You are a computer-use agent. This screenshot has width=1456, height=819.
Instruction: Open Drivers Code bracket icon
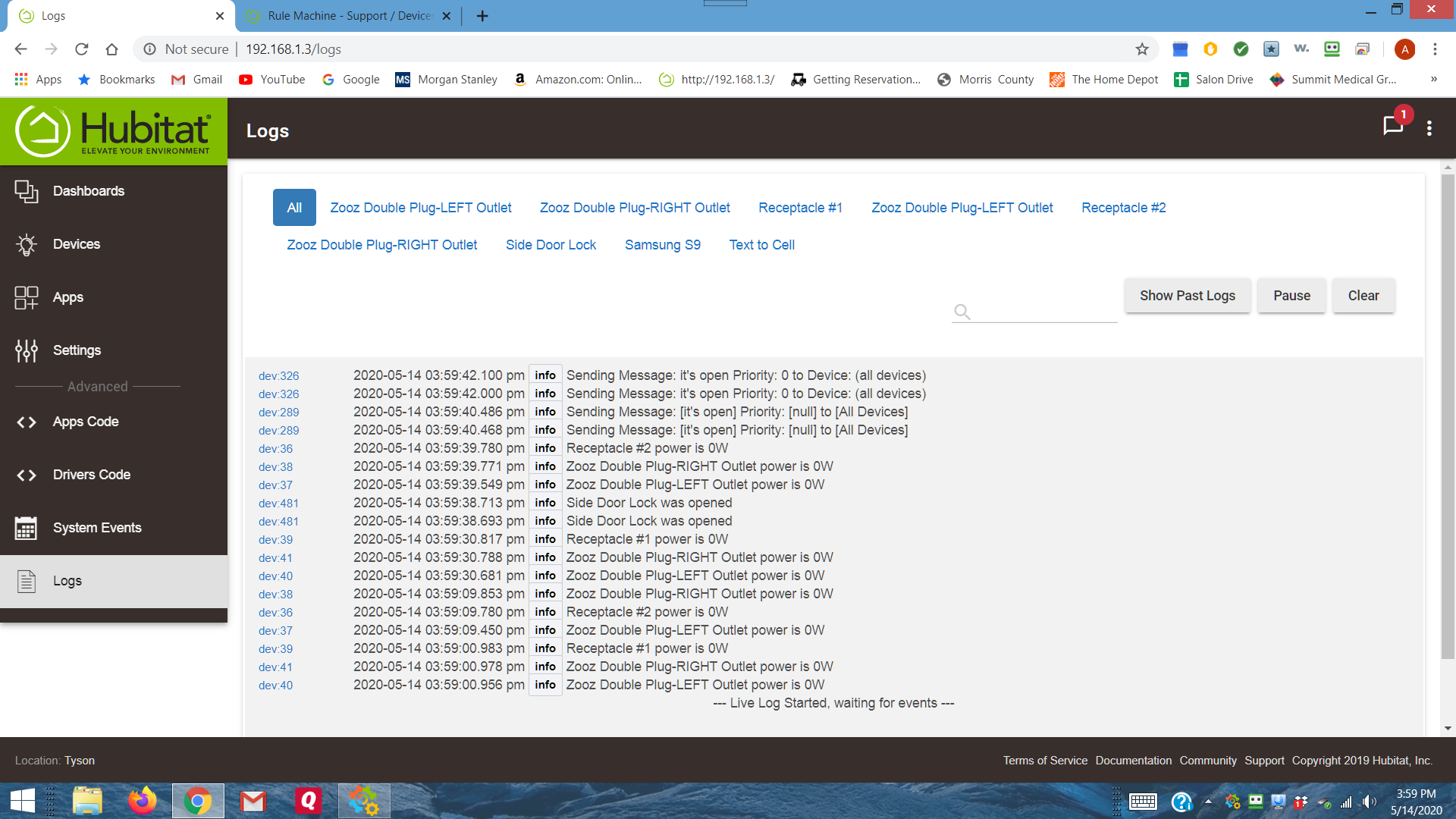click(27, 475)
